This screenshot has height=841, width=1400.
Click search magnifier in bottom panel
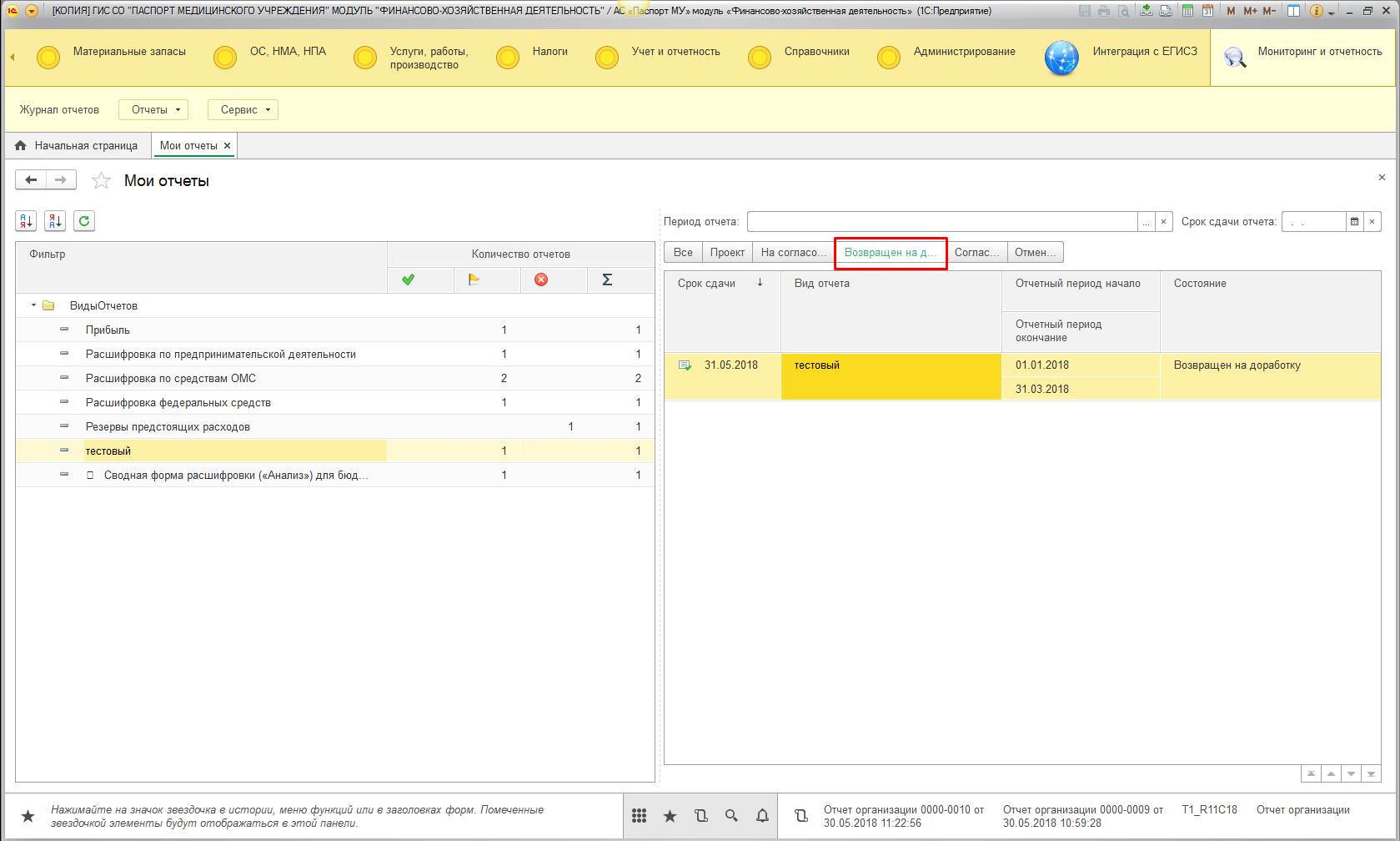731,816
